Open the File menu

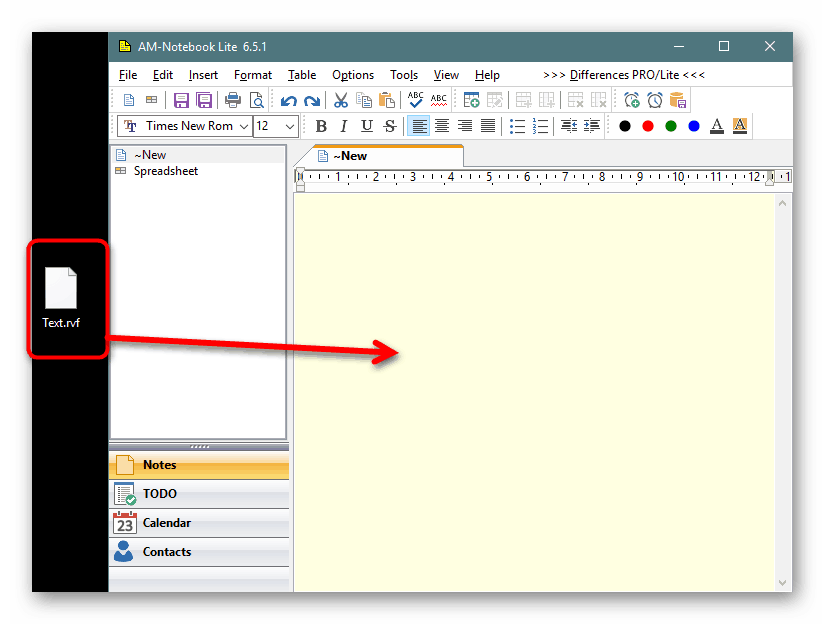[x=128, y=75]
